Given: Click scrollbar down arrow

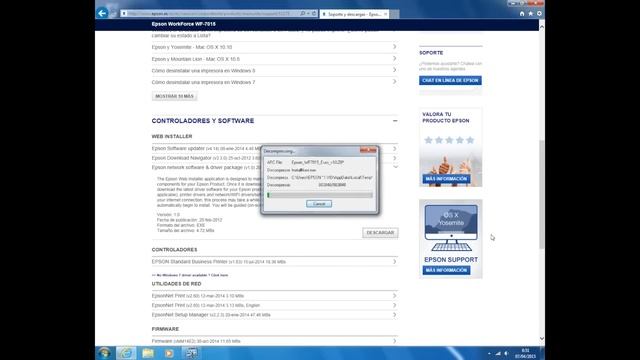Looking at the screenshot, I should click(542, 338).
